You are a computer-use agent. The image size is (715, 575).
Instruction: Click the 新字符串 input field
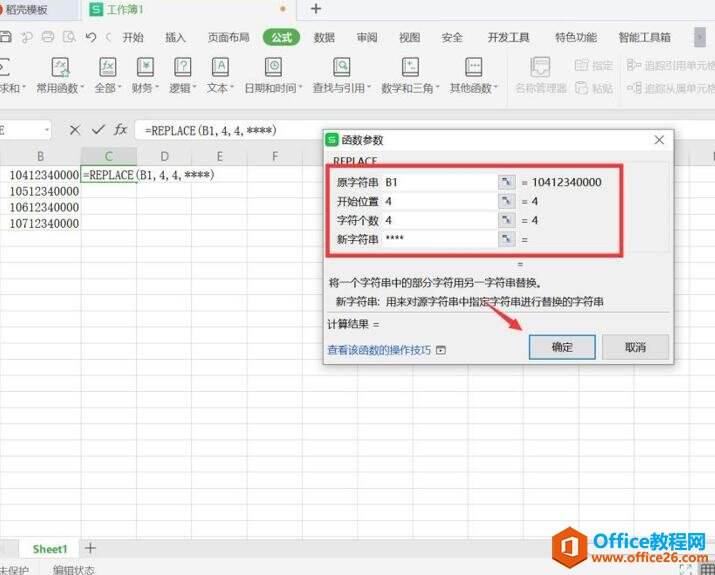click(440, 239)
